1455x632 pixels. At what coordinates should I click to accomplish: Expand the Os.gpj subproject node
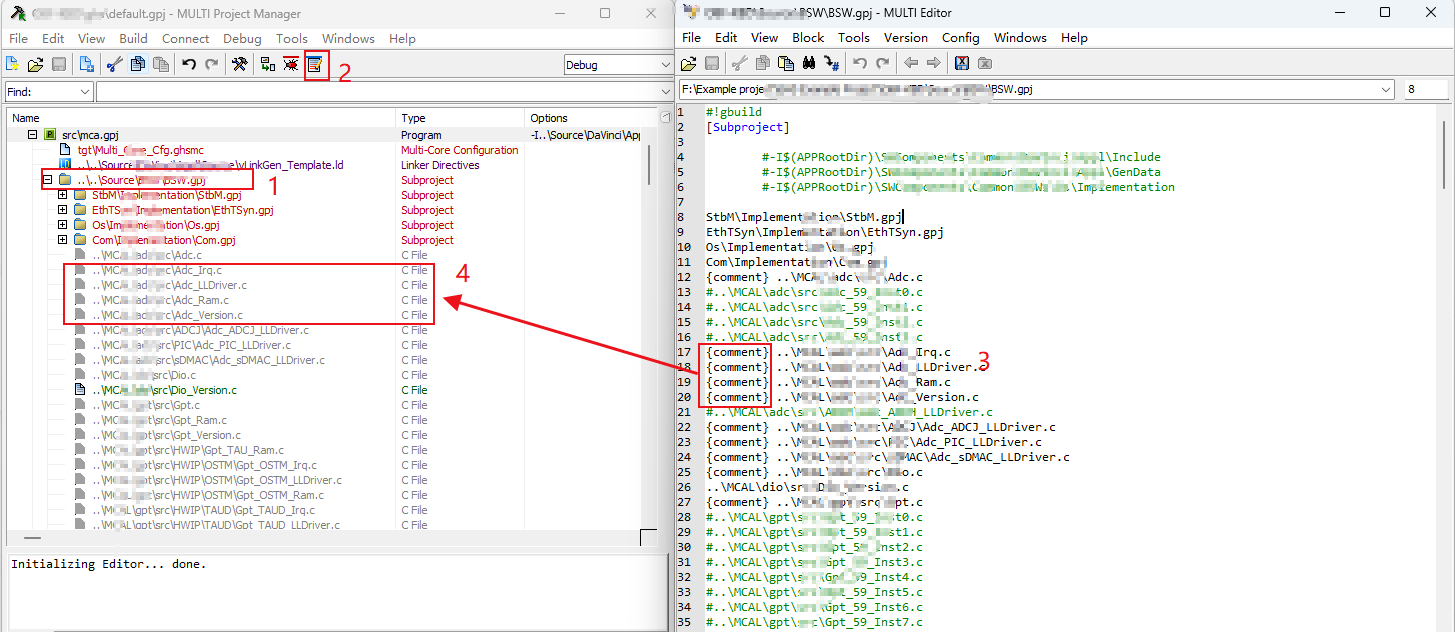coord(63,225)
